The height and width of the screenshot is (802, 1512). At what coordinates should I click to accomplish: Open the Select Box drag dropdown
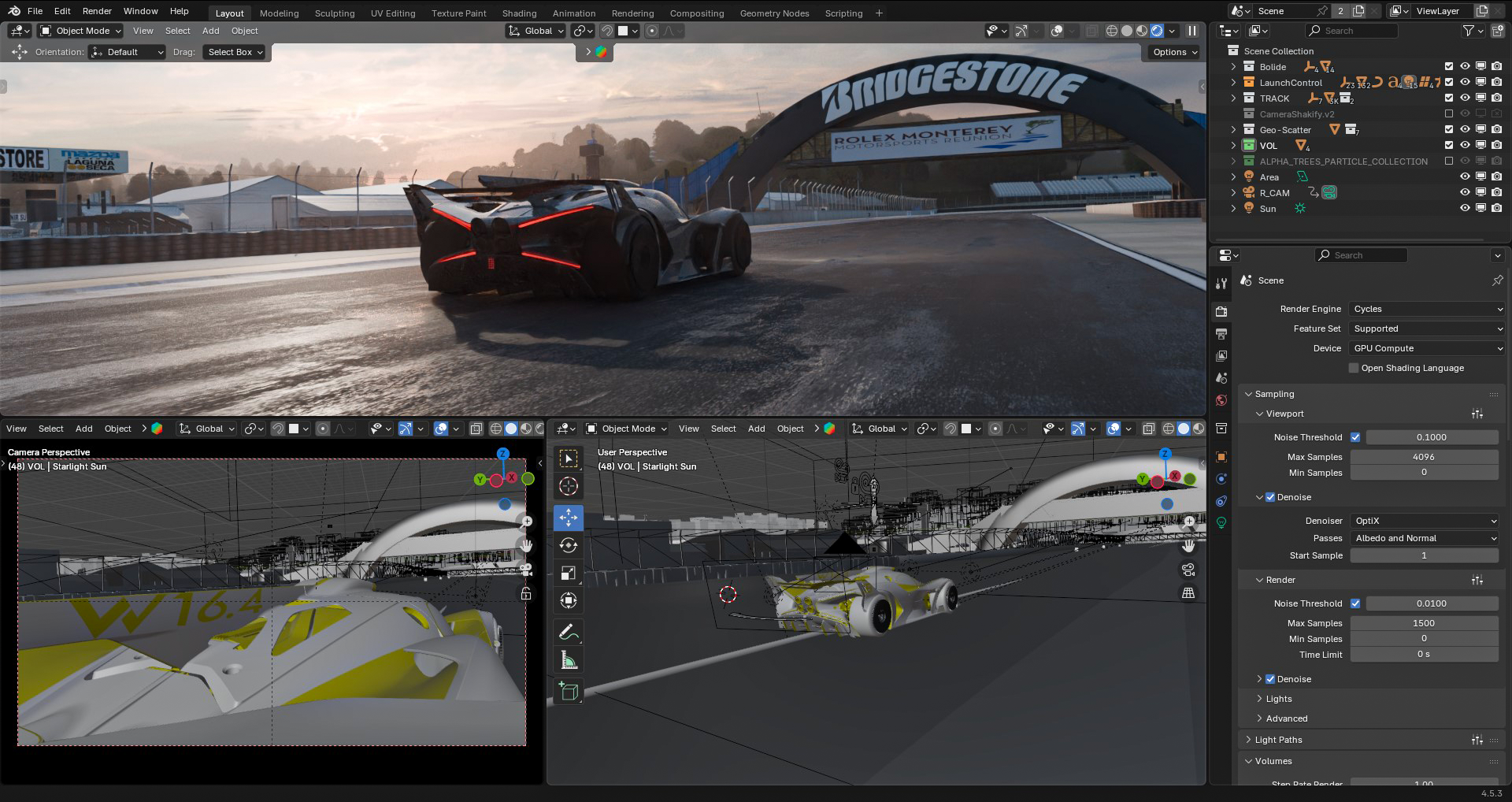tap(234, 52)
